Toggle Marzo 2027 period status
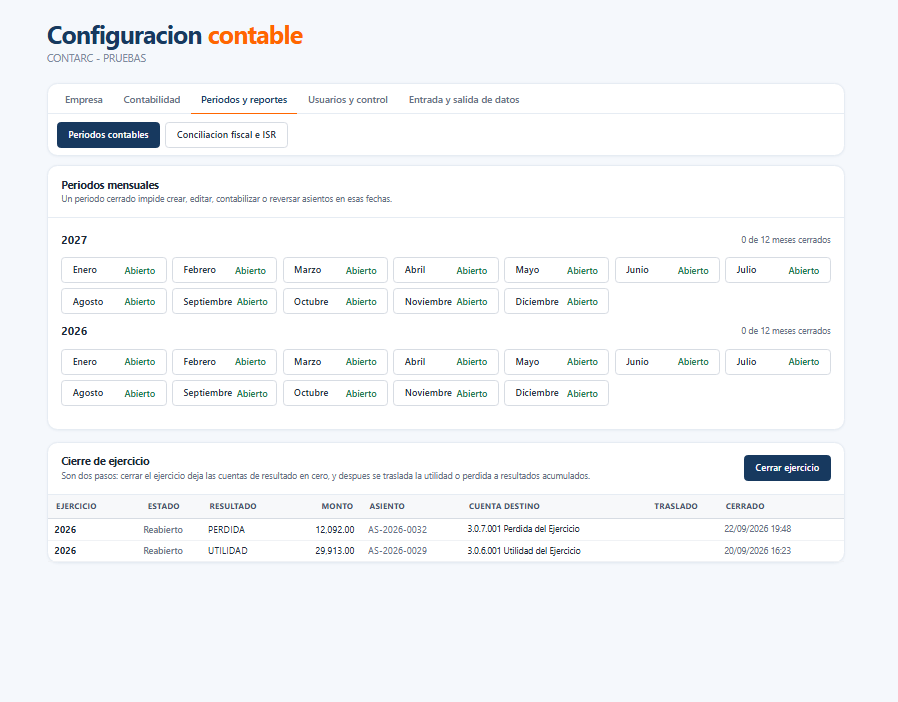898x702 pixels. coord(335,270)
